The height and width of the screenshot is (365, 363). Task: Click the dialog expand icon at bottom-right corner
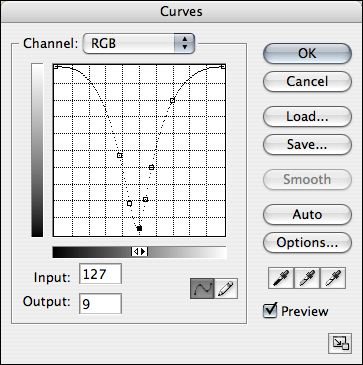point(340,344)
